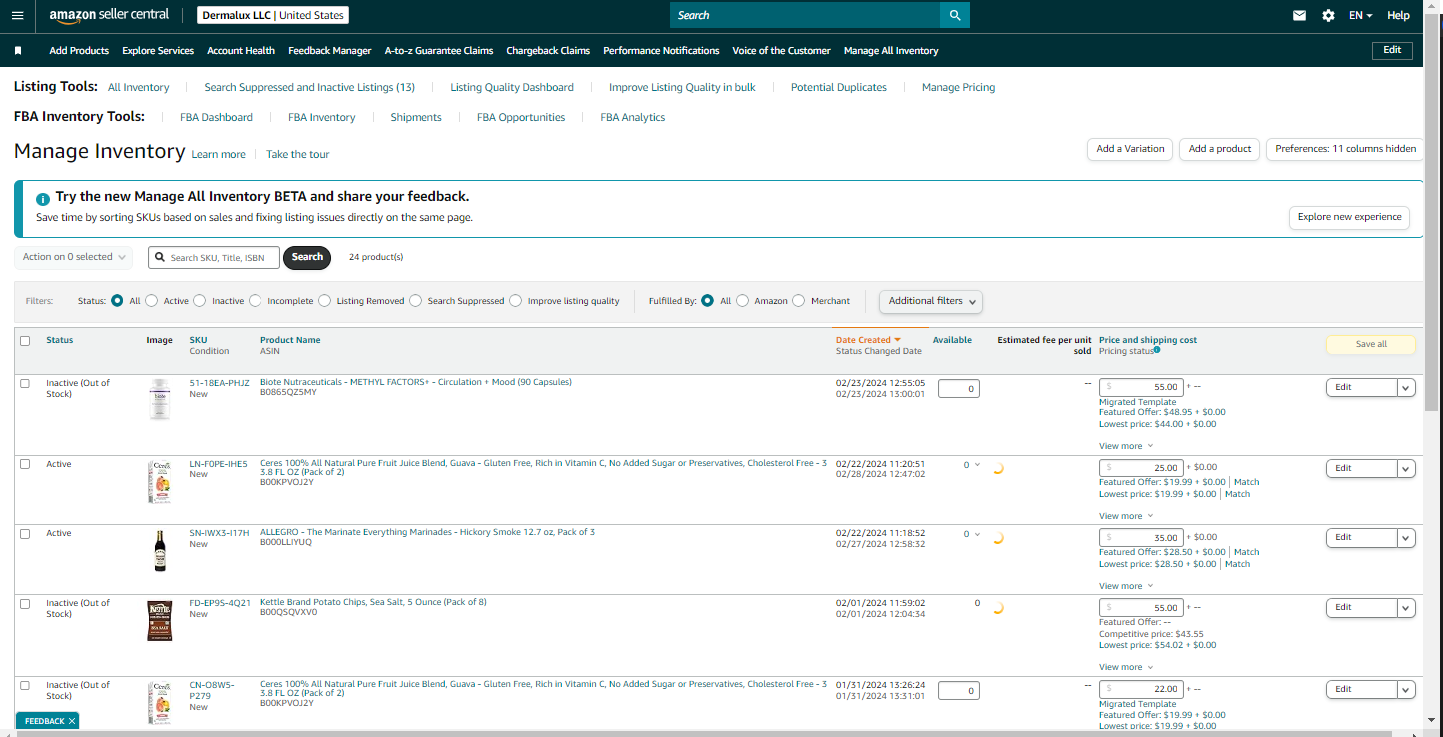Click the Save all button
Viewport: 1443px width, 737px height.
tap(1371, 344)
